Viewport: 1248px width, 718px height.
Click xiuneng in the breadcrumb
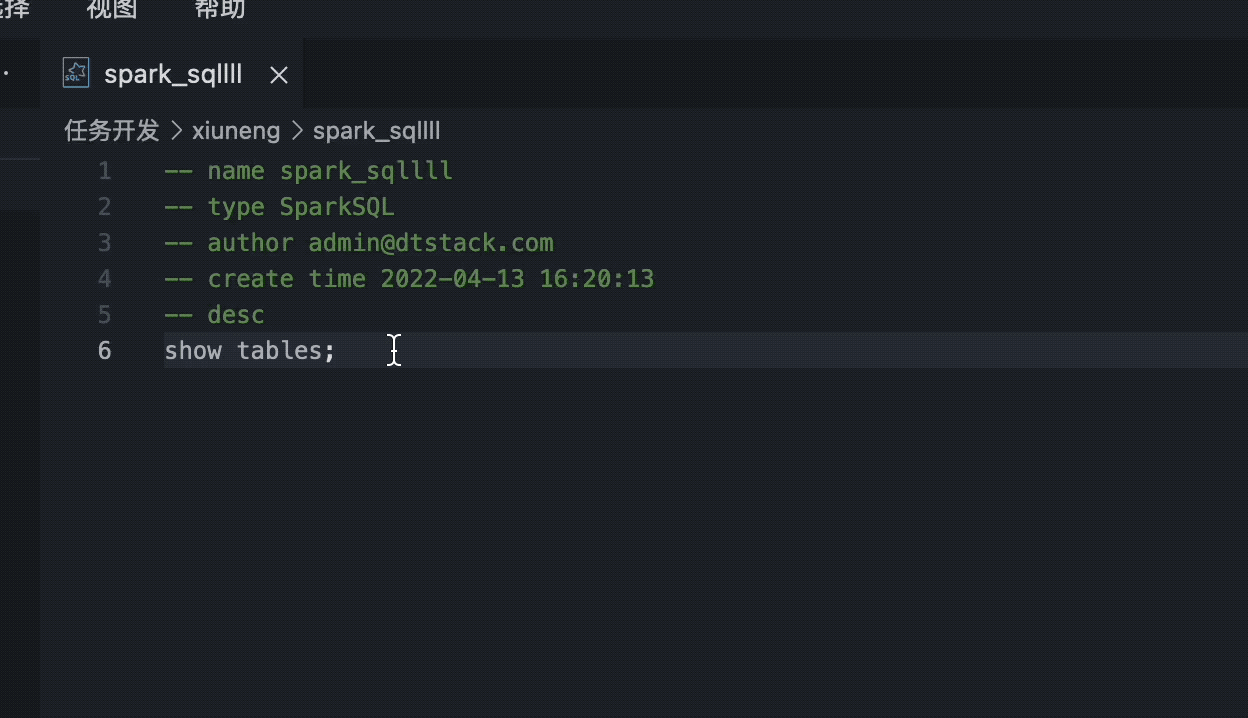tap(236, 131)
